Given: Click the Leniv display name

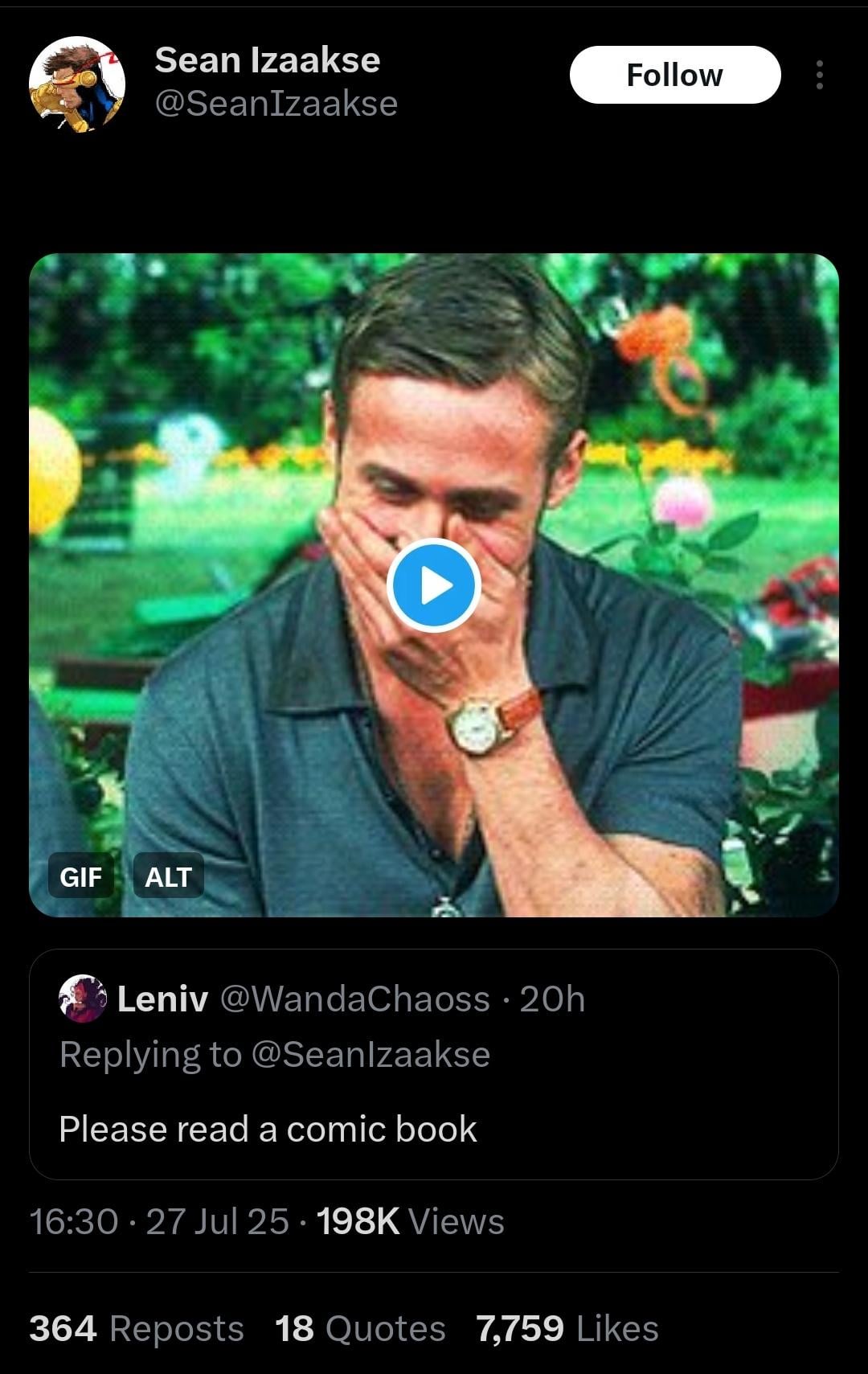Looking at the screenshot, I should pos(162,999).
